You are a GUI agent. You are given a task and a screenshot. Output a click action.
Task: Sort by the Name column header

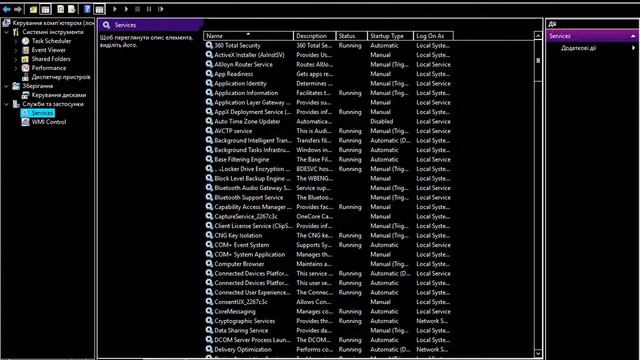(x=248, y=36)
